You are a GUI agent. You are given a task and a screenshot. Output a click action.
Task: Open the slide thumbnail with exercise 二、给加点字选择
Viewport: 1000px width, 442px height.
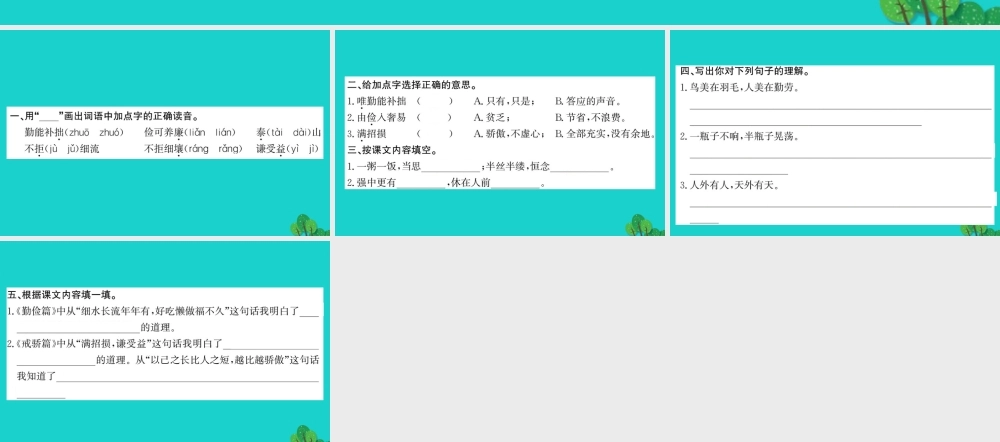point(500,133)
